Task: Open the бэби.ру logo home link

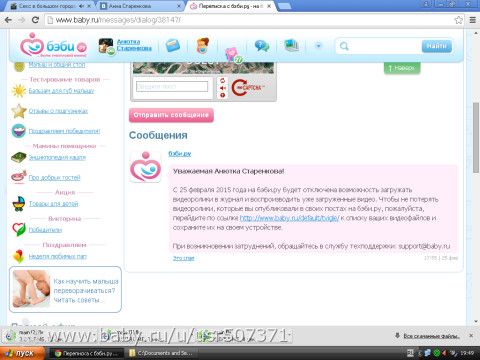Action: [x=53, y=45]
